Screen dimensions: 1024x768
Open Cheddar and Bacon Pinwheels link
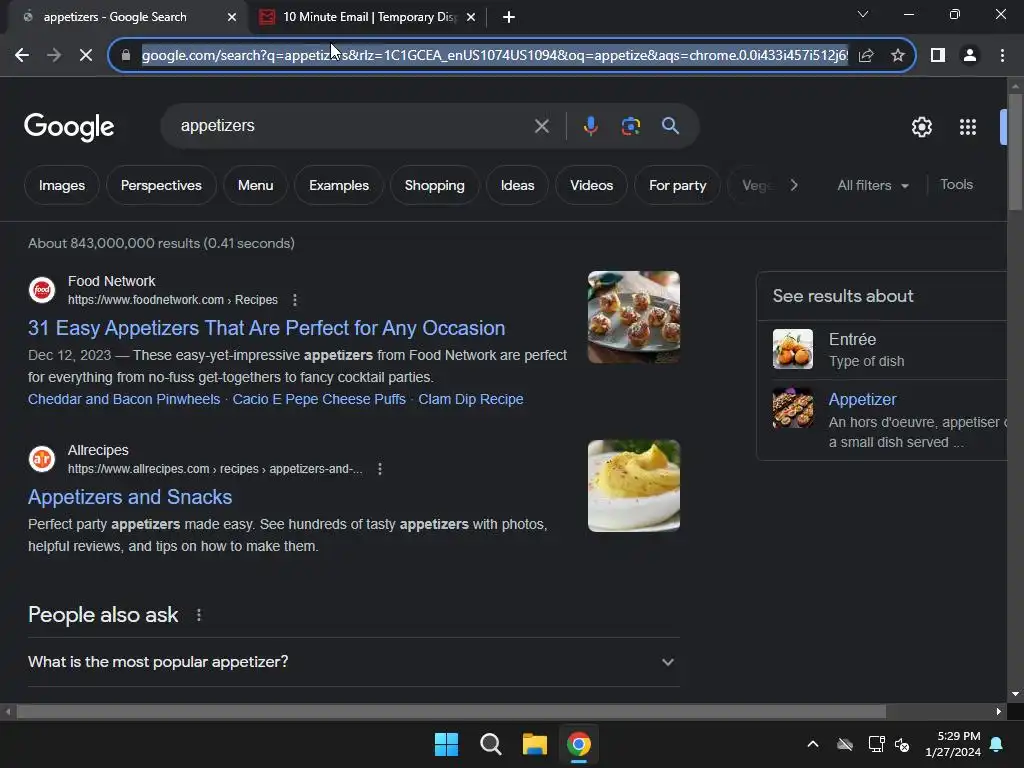click(124, 399)
